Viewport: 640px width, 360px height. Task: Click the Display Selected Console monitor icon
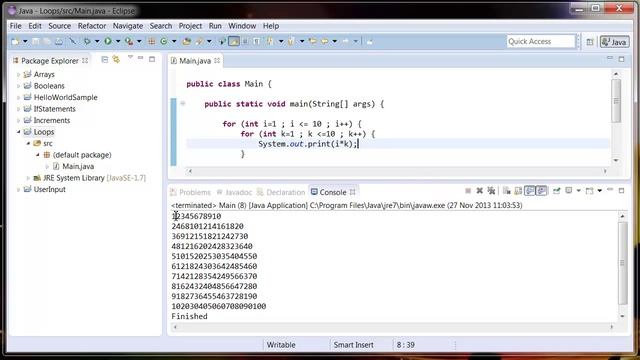click(x=569, y=191)
